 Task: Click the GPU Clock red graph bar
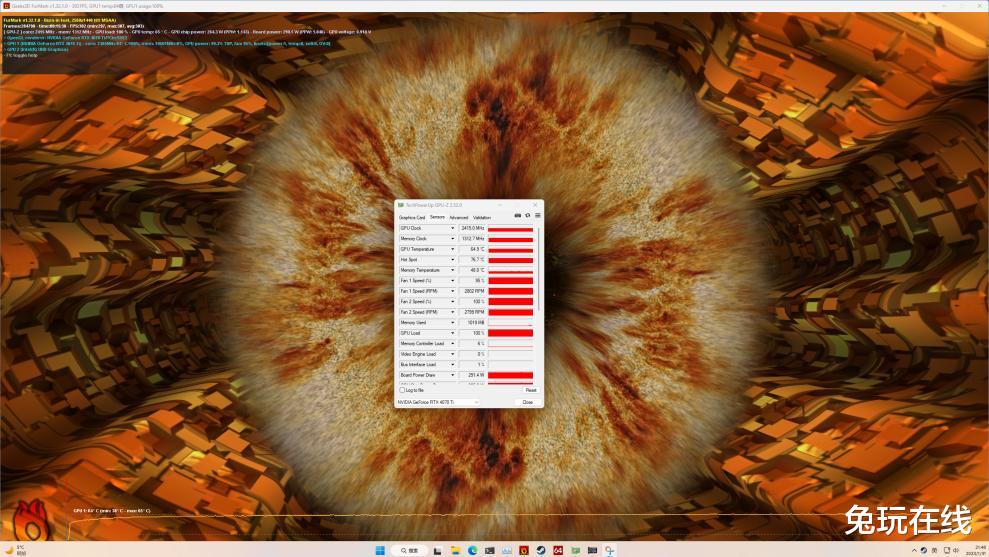pos(510,228)
